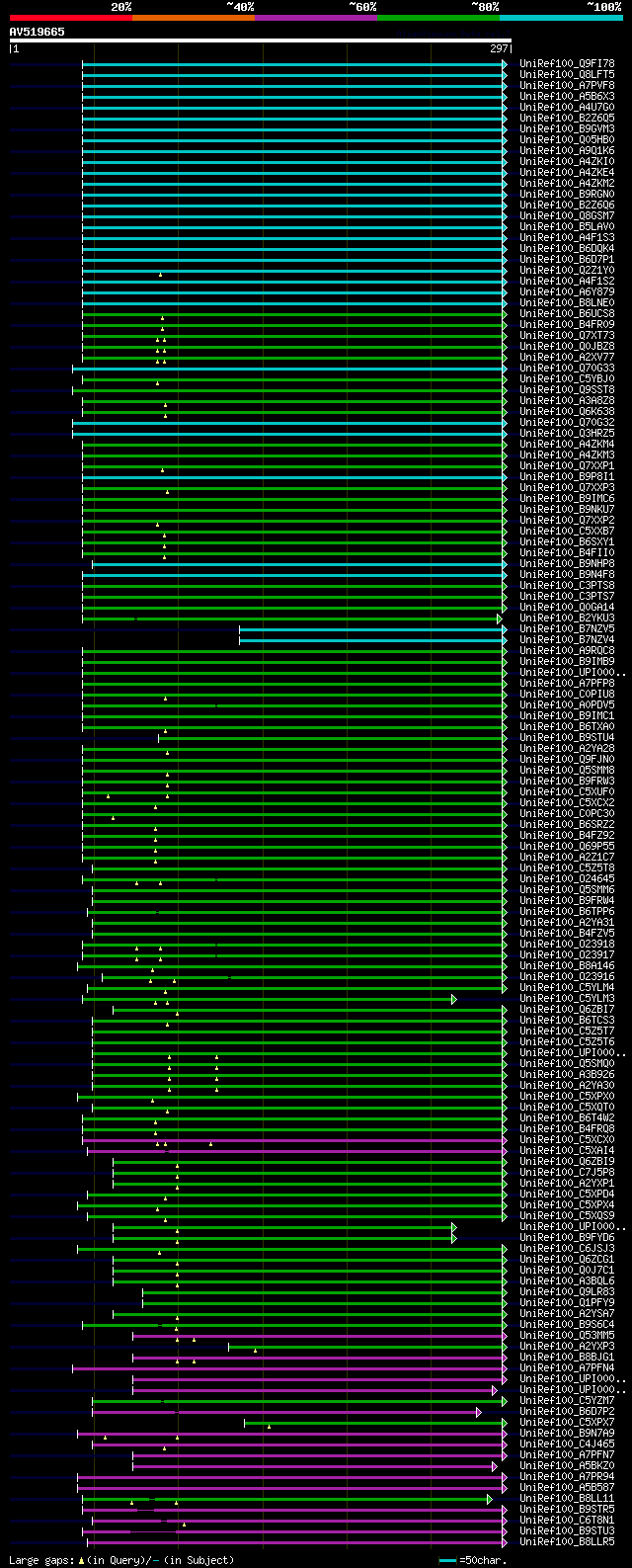Click the red 20% legend segment
The width and height of the screenshot is (632, 1568).
(70, 18)
